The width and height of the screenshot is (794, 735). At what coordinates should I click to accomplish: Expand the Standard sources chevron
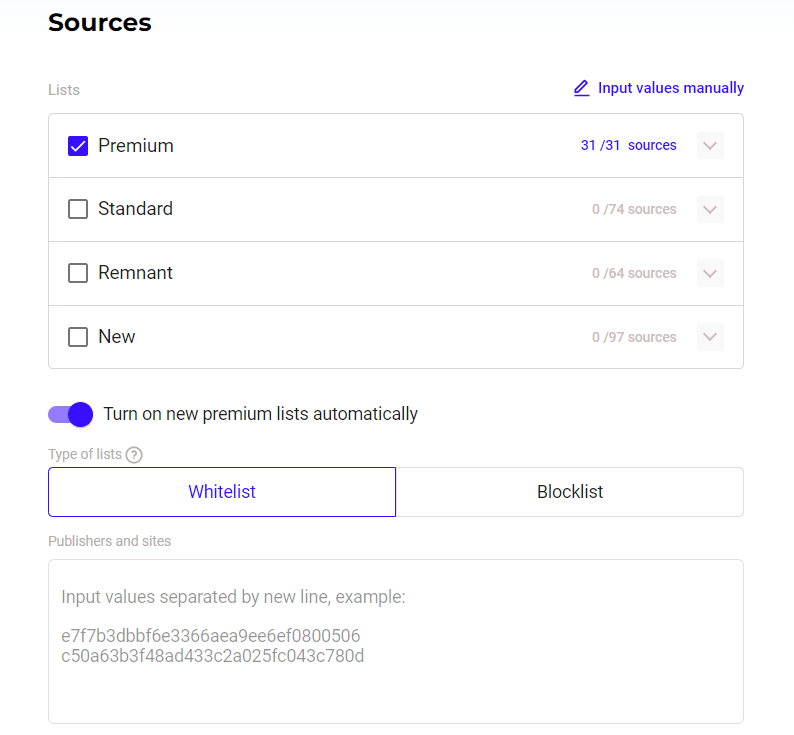[x=710, y=209]
